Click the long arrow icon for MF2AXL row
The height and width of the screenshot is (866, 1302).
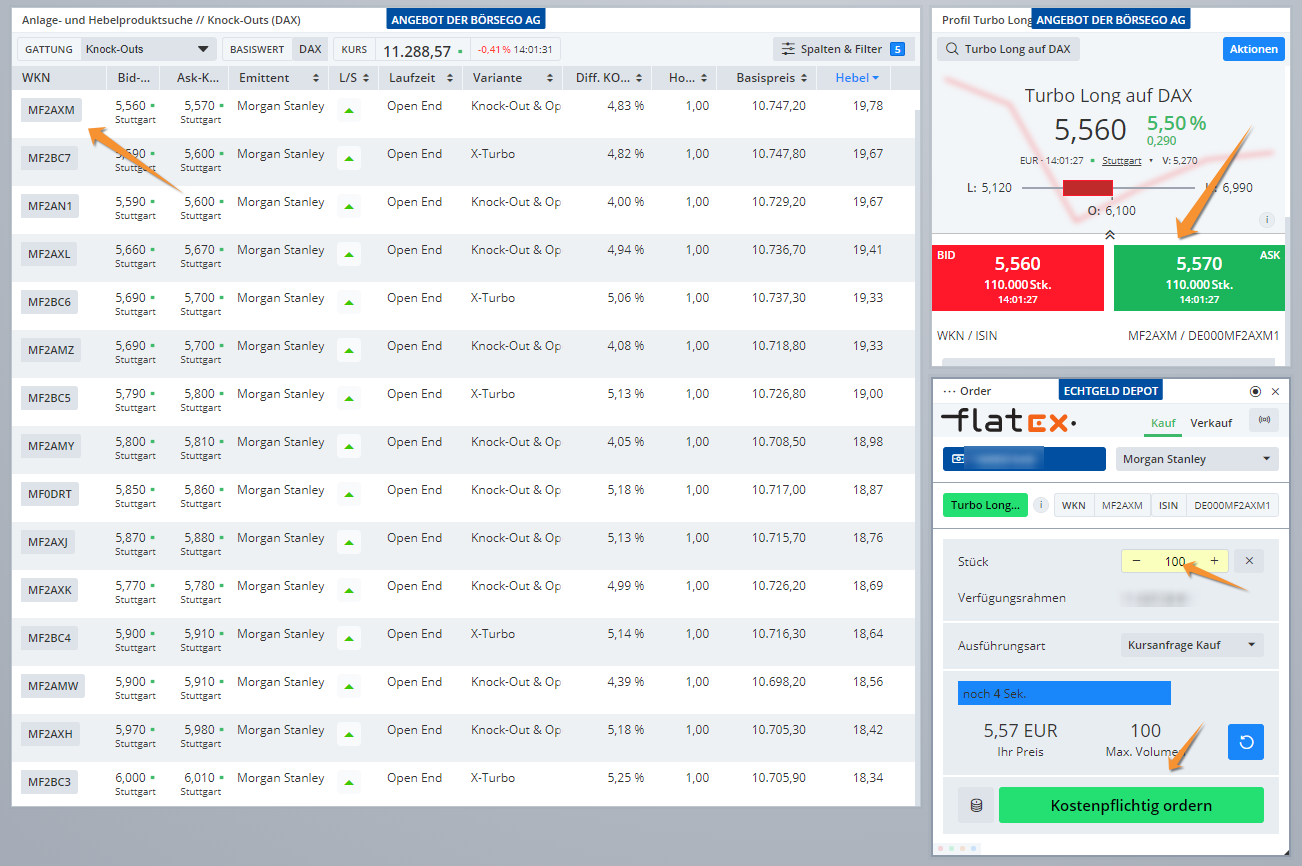point(349,254)
